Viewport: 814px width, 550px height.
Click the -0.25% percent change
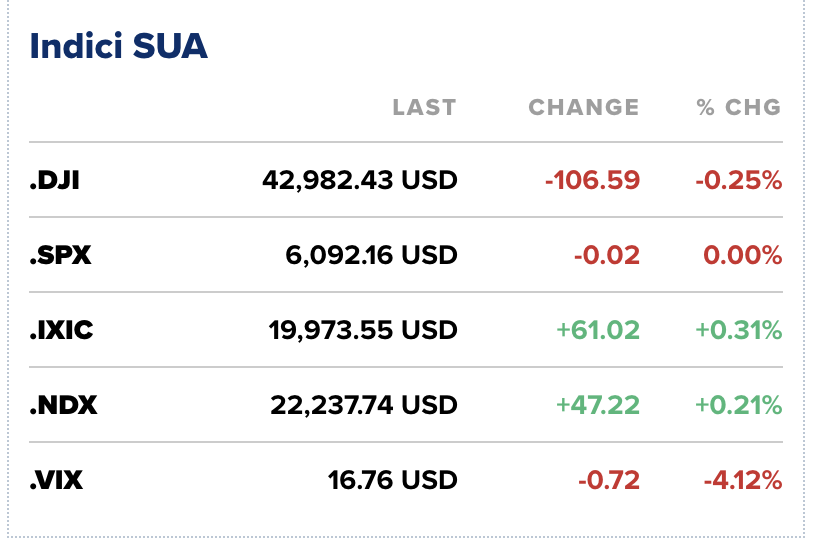[739, 181]
